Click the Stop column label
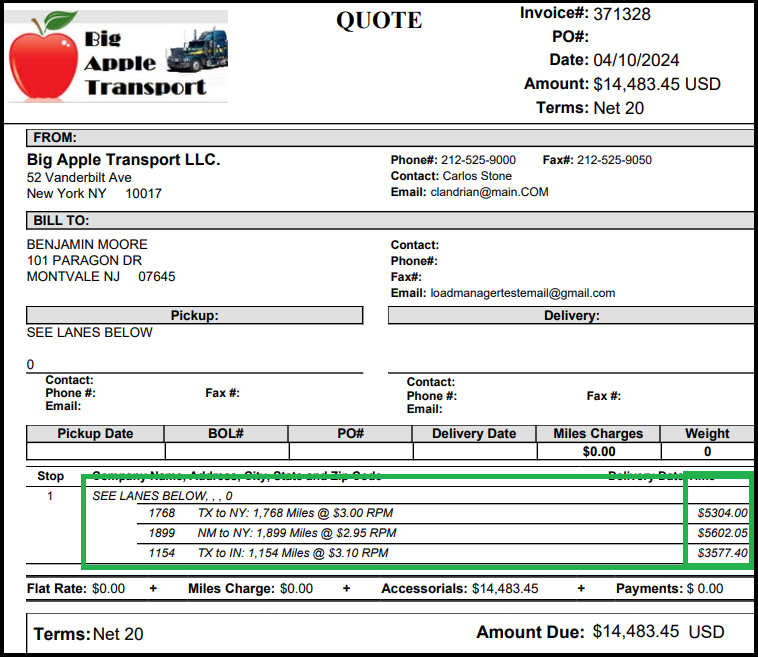 click(50, 476)
